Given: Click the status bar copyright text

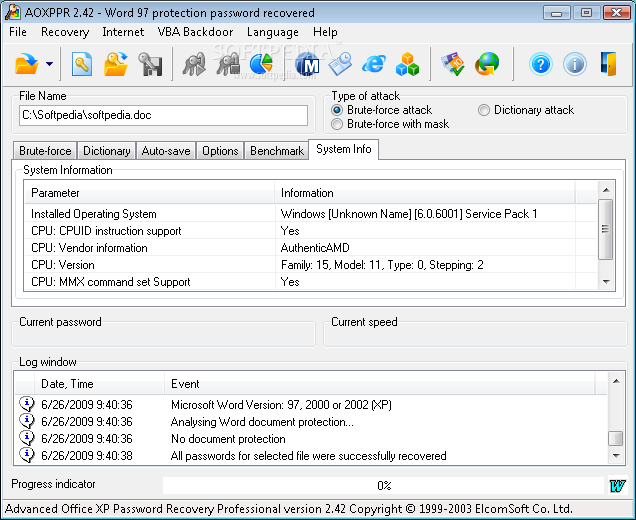Looking at the screenshot, I should pyautogui.click(x=289, y=509).
